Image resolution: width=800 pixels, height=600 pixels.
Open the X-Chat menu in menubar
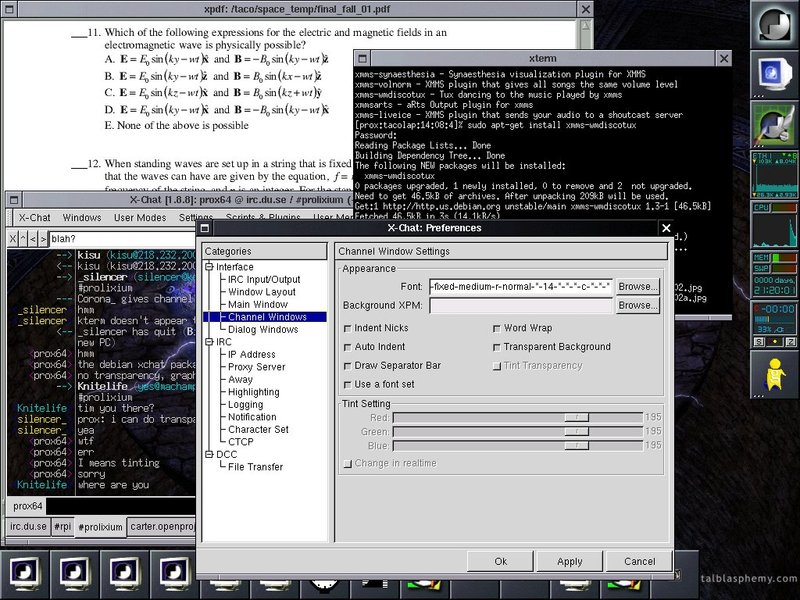(x=34, y=218)
